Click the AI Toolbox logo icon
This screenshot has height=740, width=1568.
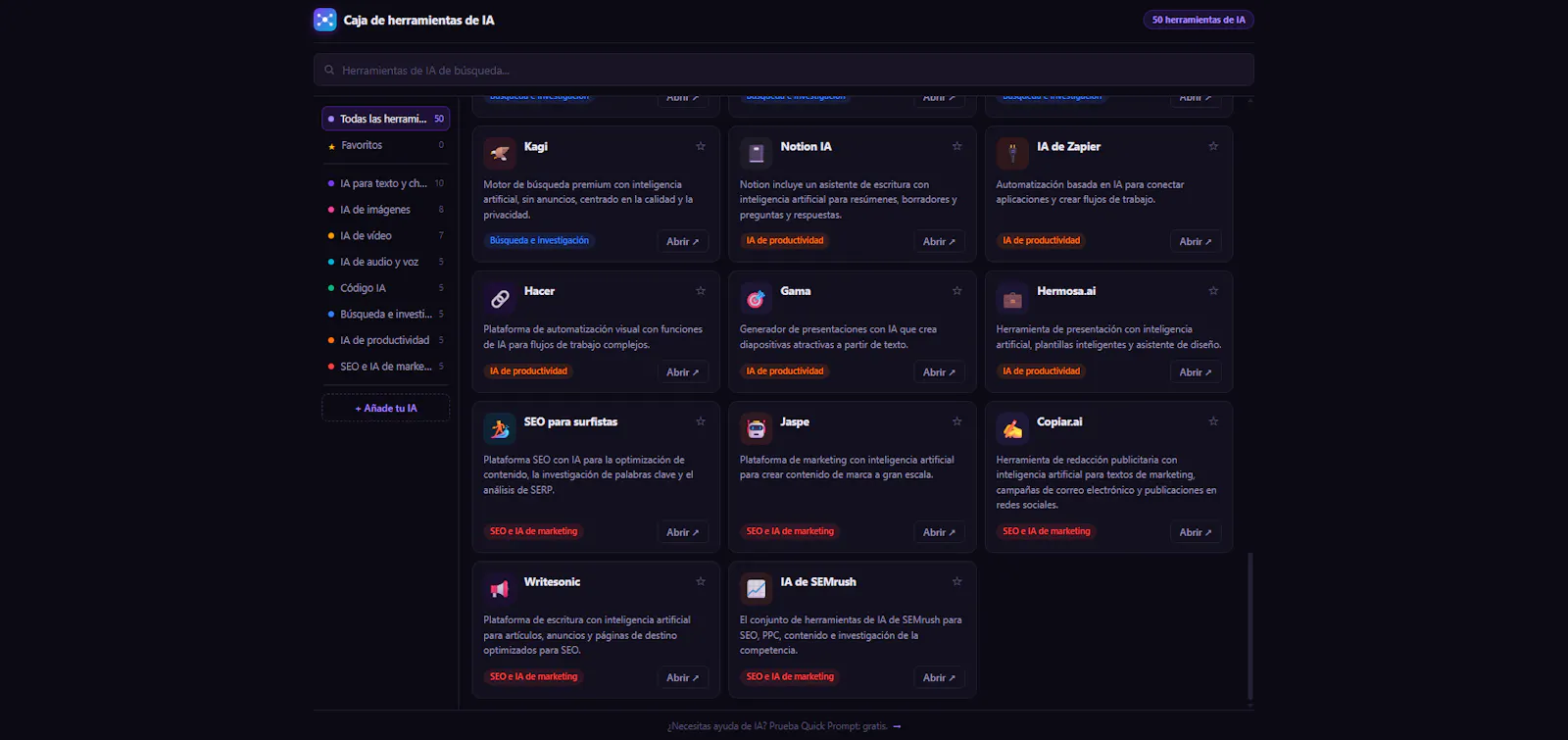pyautogui.click(x=325, y=20)
